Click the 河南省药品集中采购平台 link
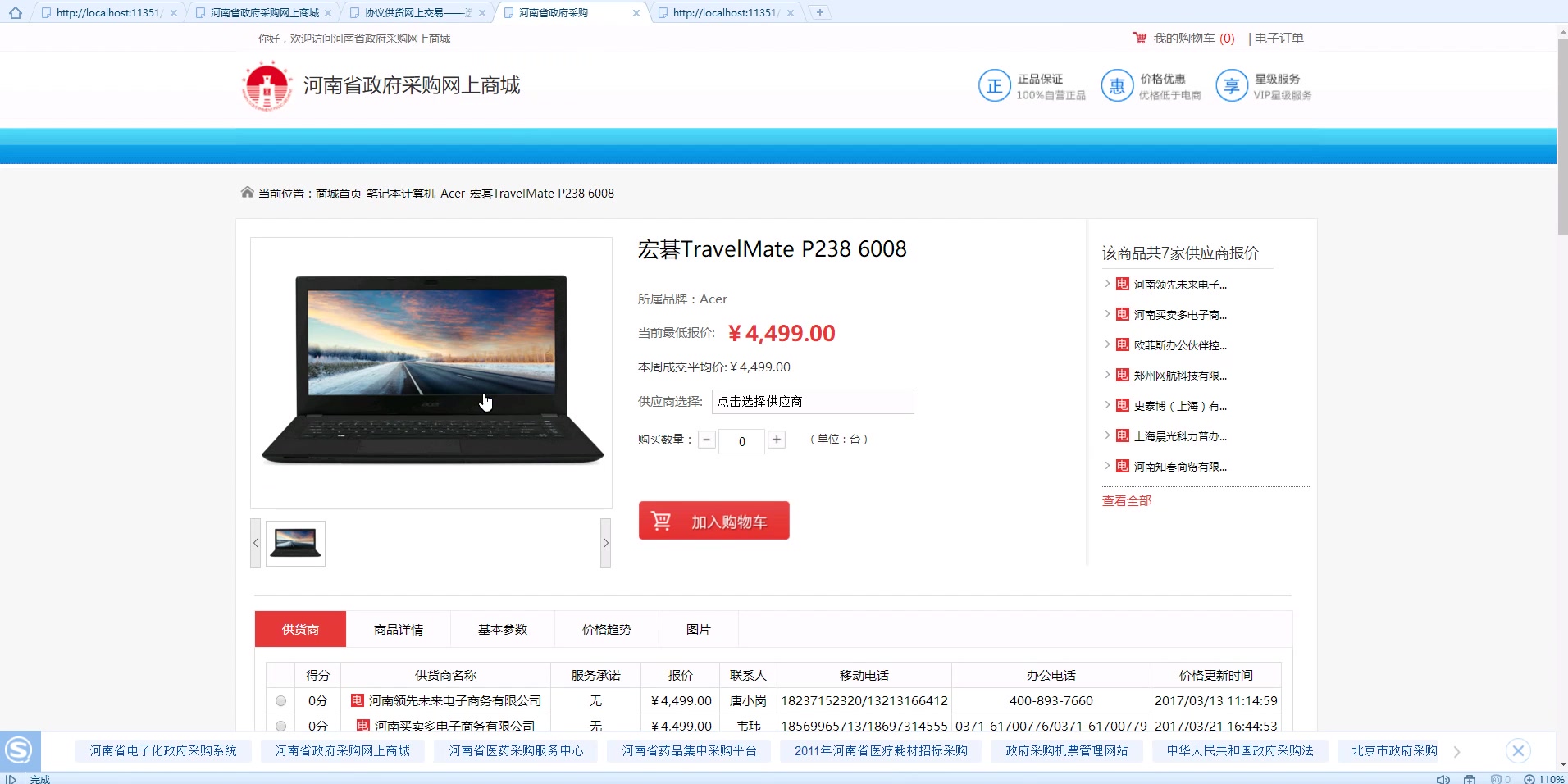 689,750
